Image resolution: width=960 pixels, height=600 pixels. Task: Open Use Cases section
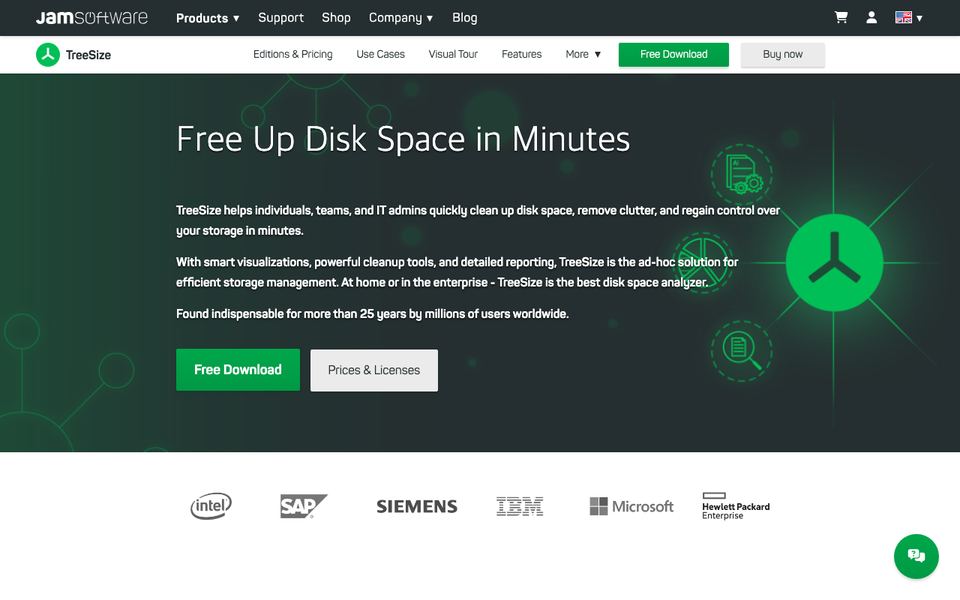pyautogui.click(x=381, y=54)
